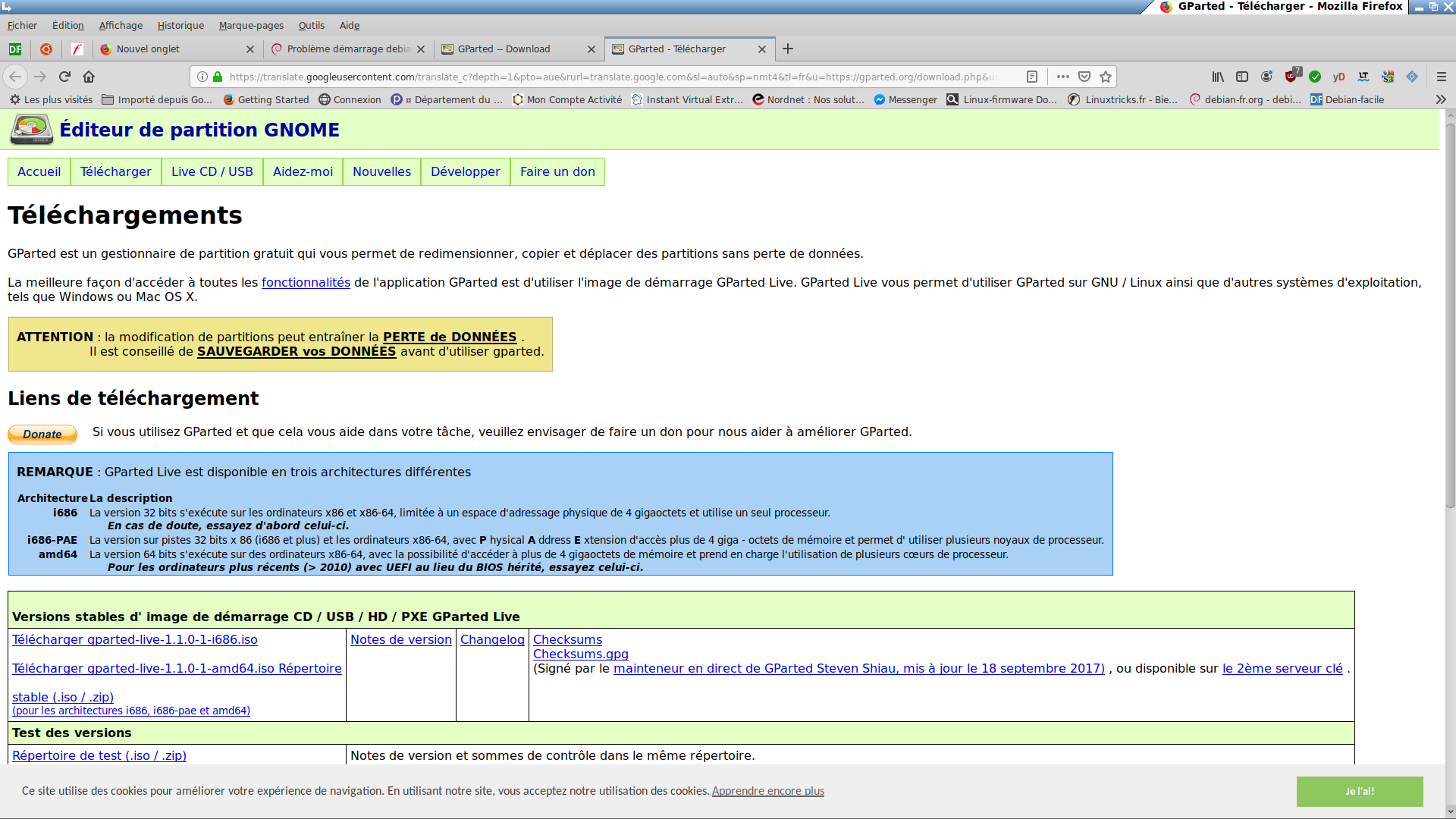Open the Library bookshelf icon
The width and height of the screenshot is (1456, 819).
coord(1218,77)
